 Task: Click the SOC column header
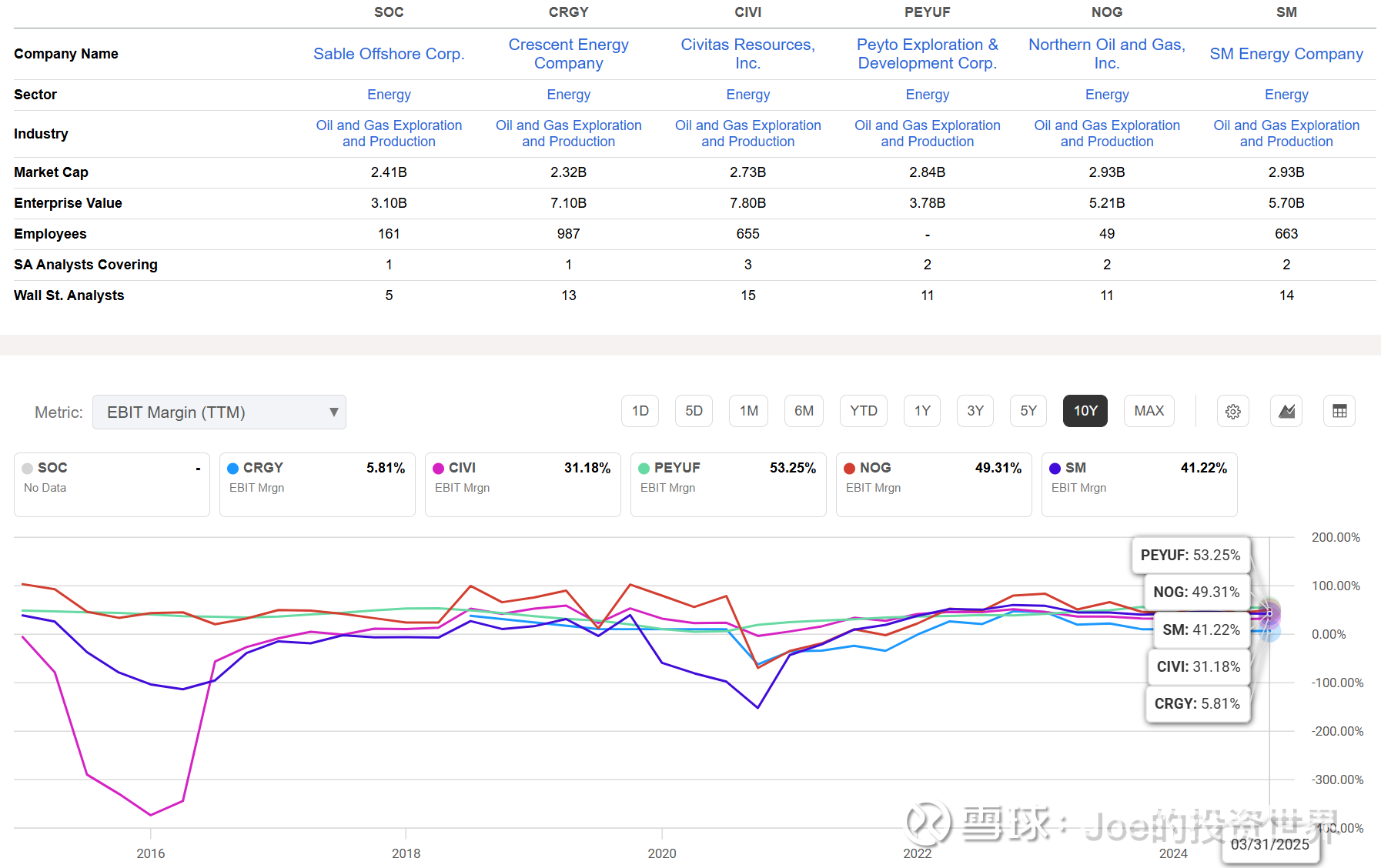389,12
